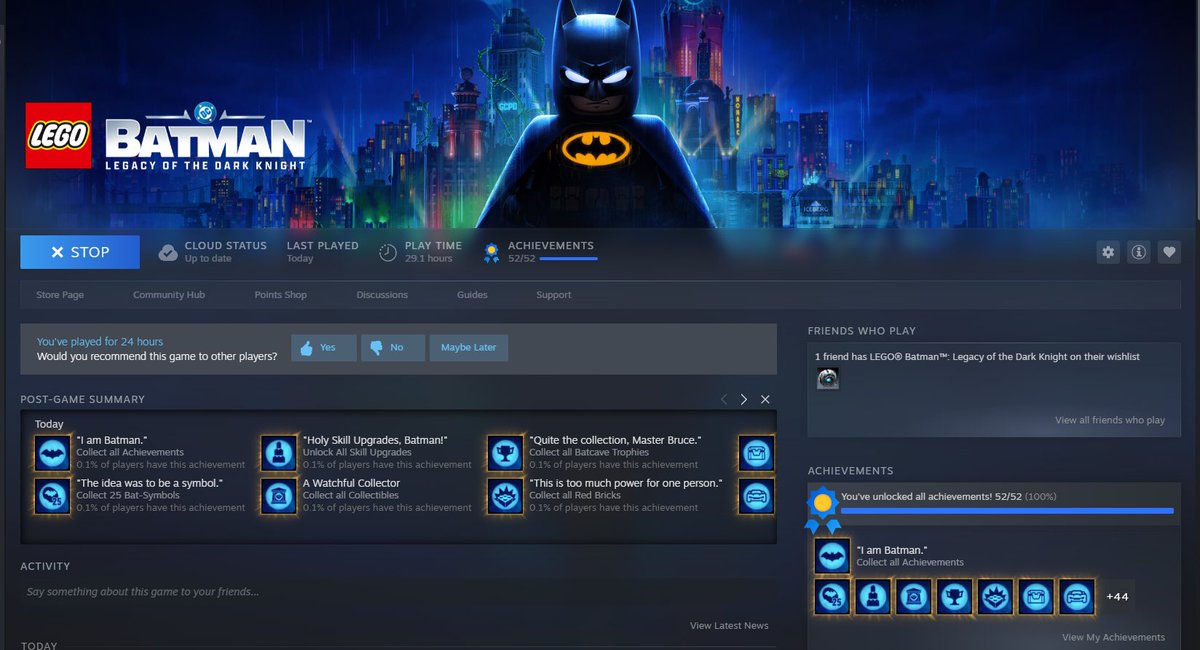Expand the +44 more achievements
The width and height of the screenshot is (1200, 650).
click(1117, 597)
